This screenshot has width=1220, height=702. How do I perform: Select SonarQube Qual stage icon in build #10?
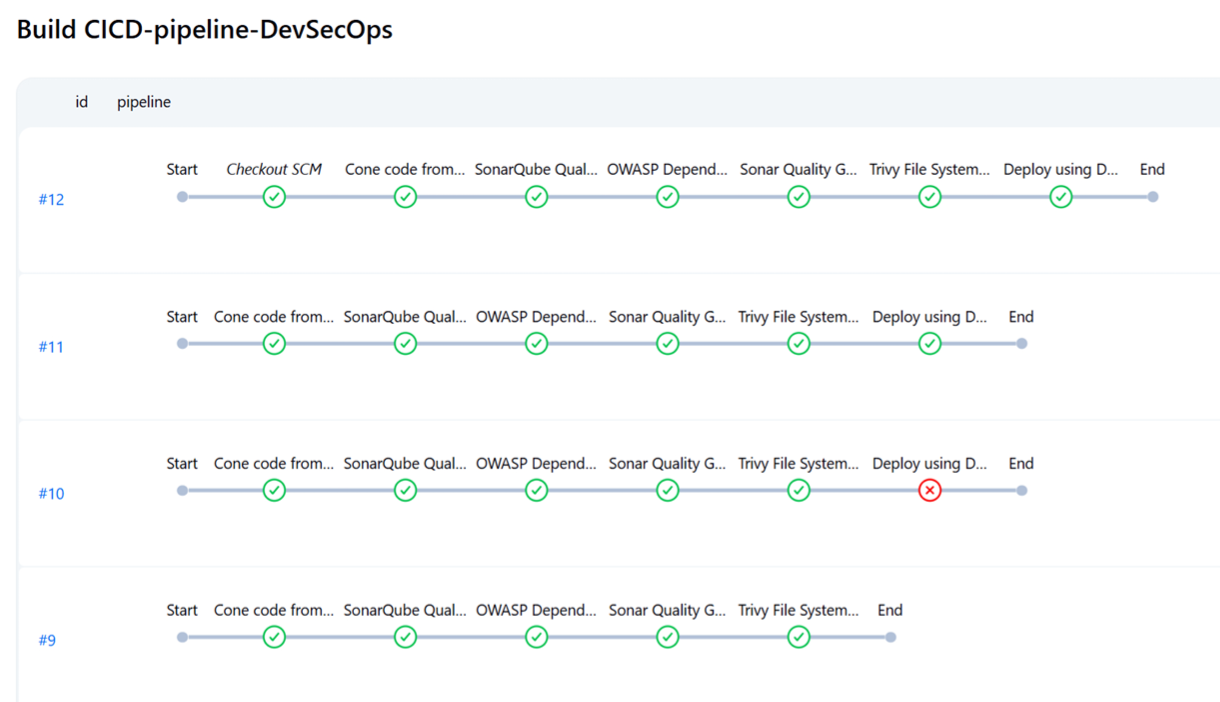click(405, 491)
